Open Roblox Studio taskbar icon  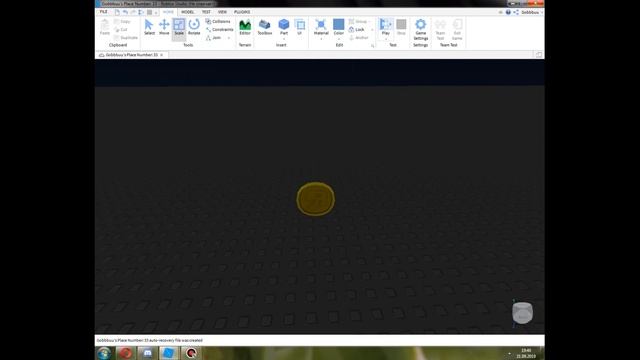pos(169,353)
